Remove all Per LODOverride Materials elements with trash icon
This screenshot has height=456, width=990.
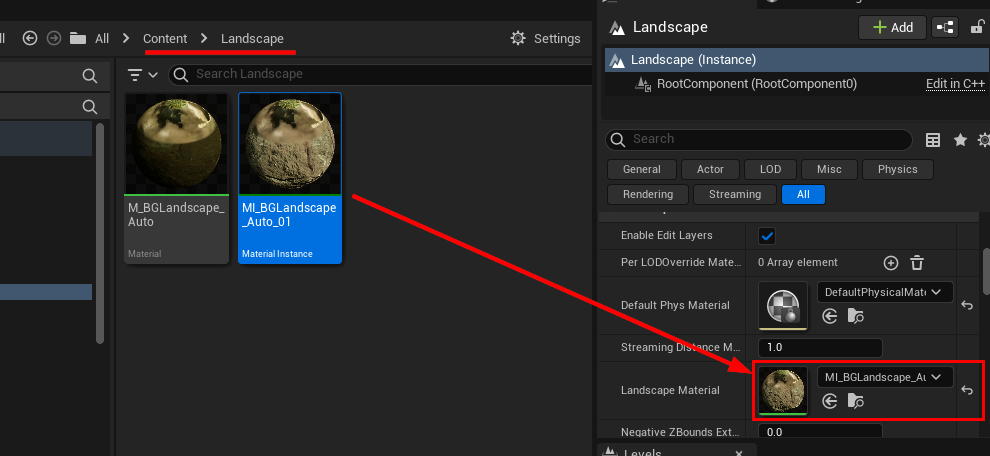coord(917,263)
